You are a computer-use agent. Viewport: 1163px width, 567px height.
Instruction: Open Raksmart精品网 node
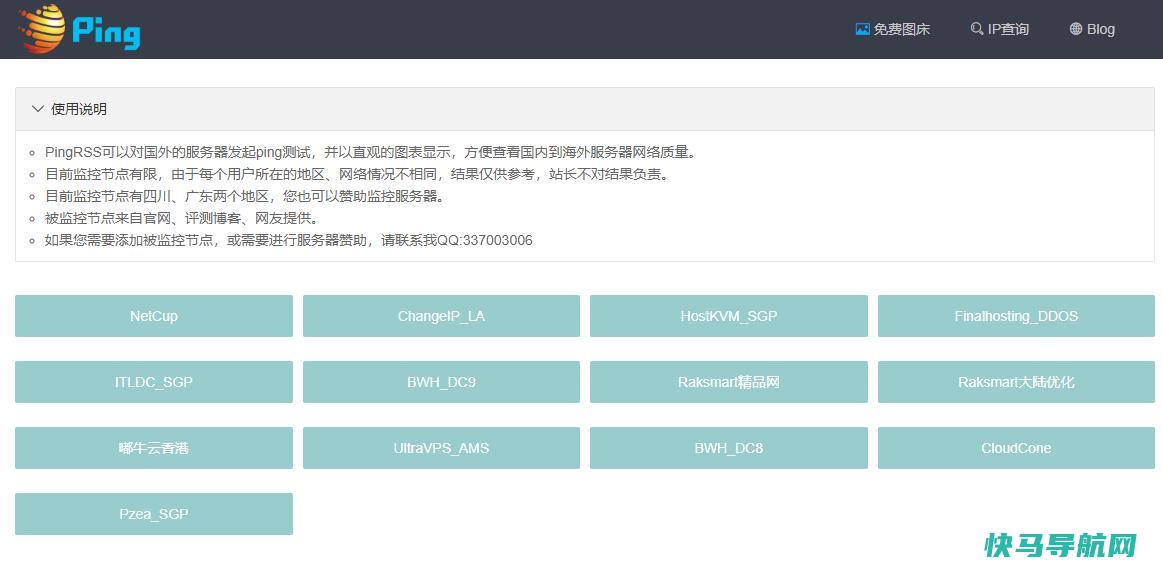(728, 382)
